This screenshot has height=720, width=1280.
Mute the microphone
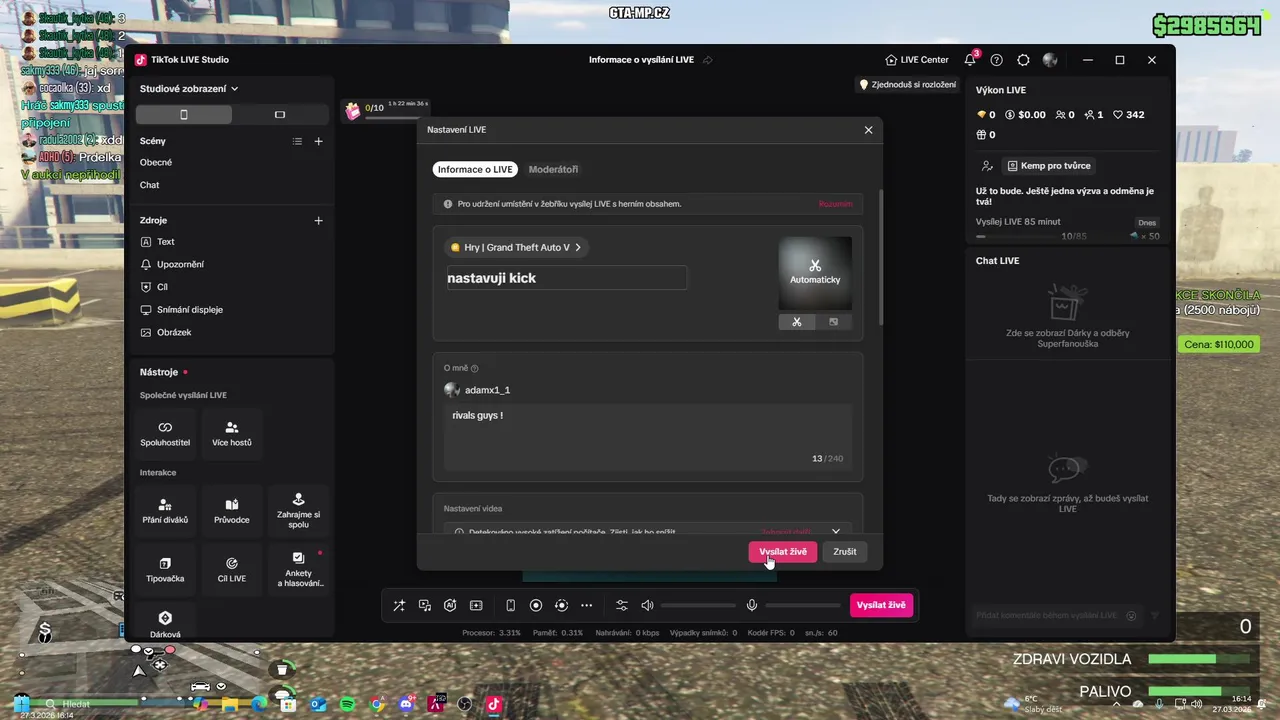point(752,605)
